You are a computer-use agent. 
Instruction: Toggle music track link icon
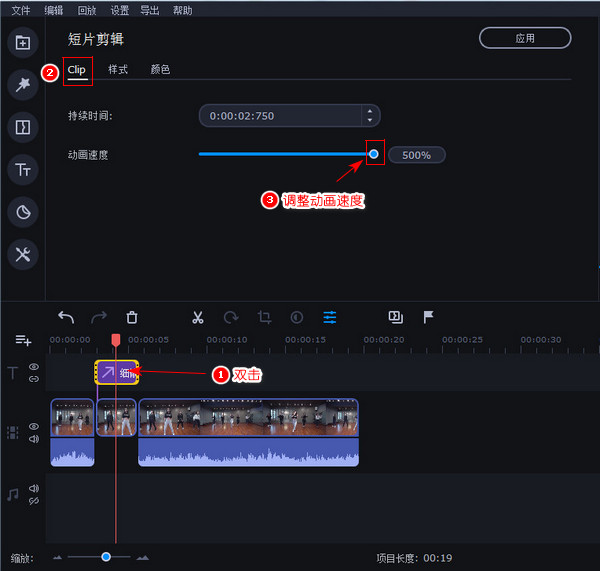click(x=34, y=501)
